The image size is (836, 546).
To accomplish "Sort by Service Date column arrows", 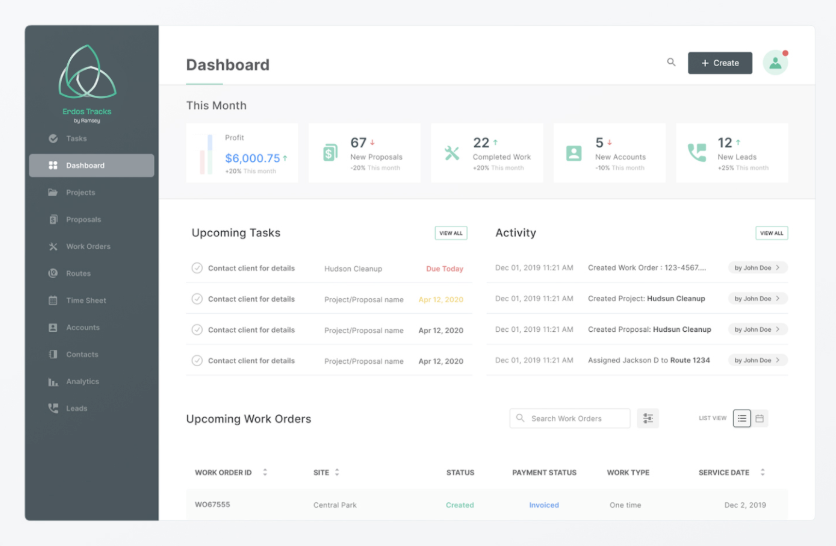I will pyautogui.click(x=762, y=472).
